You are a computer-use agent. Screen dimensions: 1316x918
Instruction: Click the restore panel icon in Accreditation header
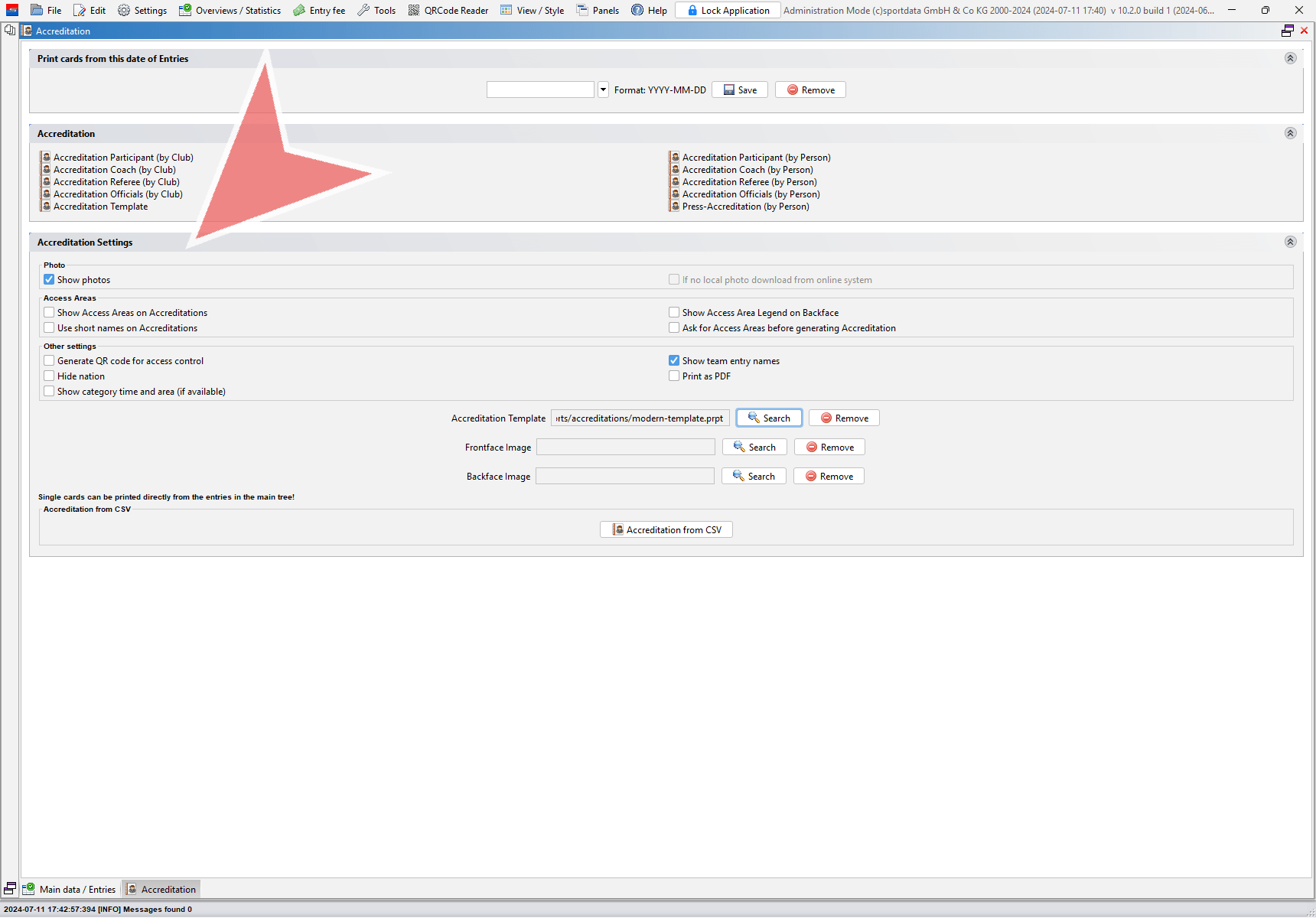[x=1288, y=31]
